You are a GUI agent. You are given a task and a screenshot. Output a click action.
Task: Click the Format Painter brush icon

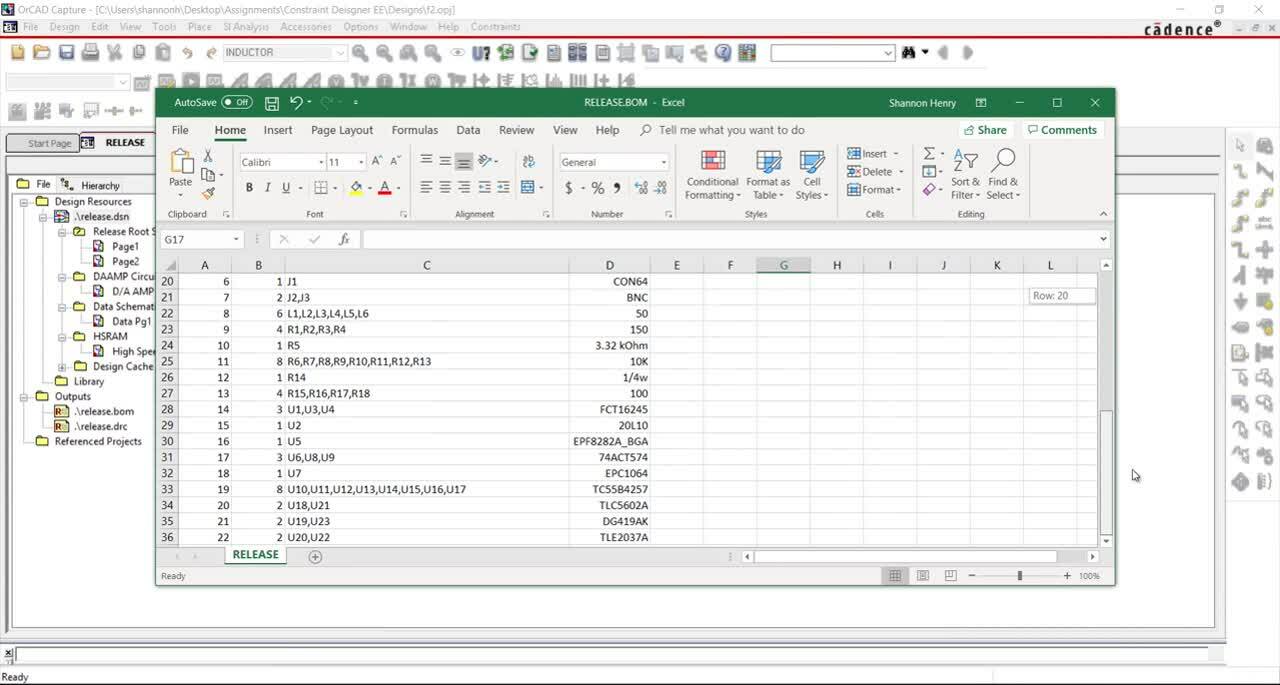point(208,194)
